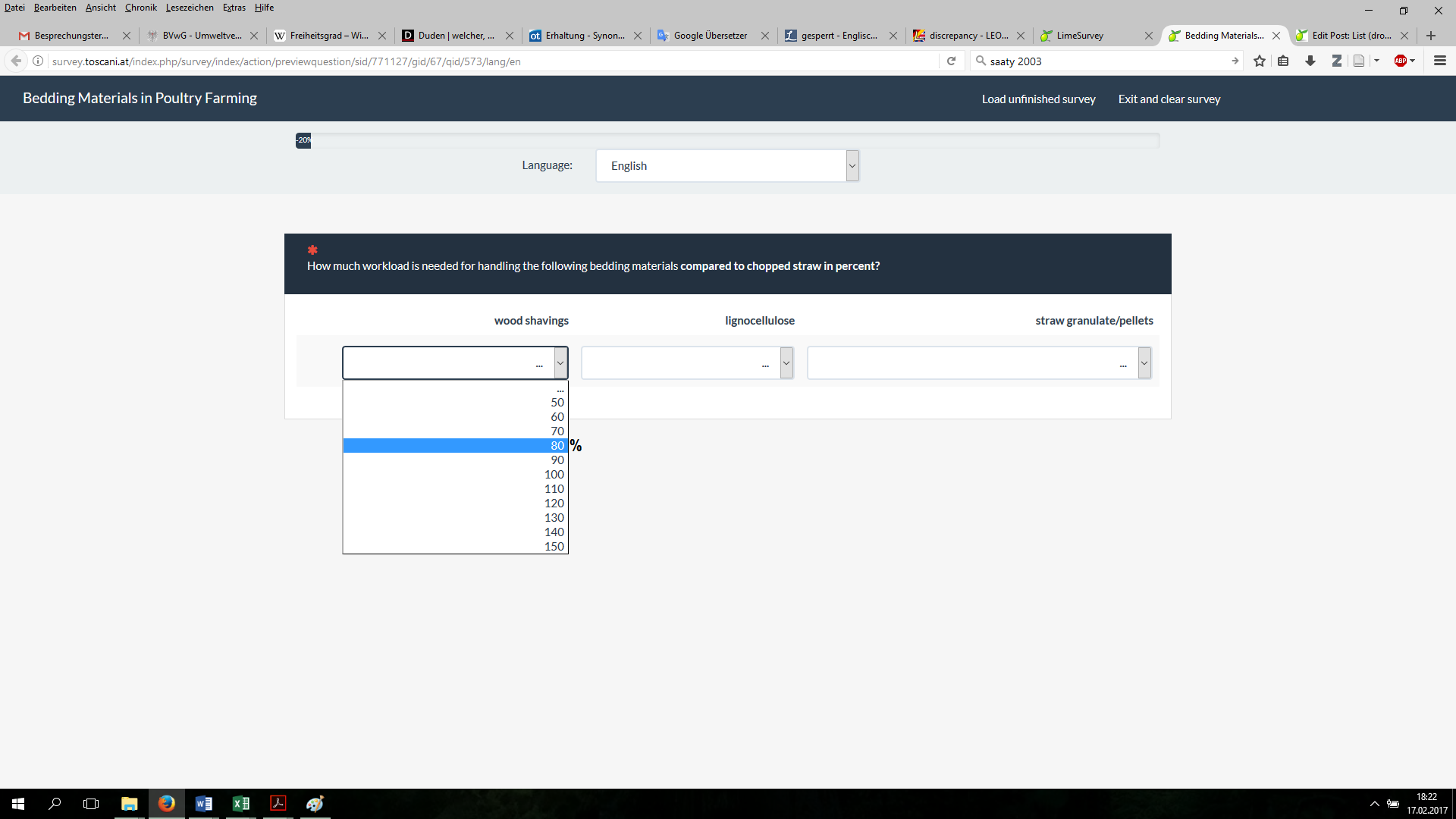Click the page reload icon
Viewport: 1456px width, 819px height.
(951, 61)
